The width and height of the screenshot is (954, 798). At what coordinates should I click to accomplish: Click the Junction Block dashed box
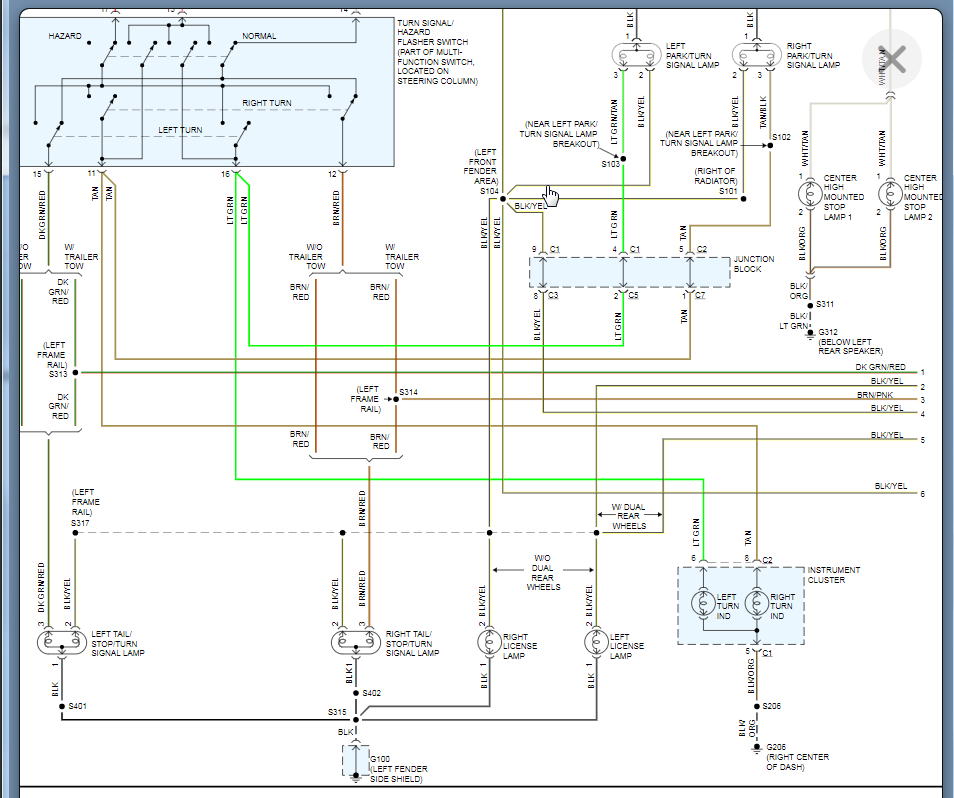(x=629, y=272)
